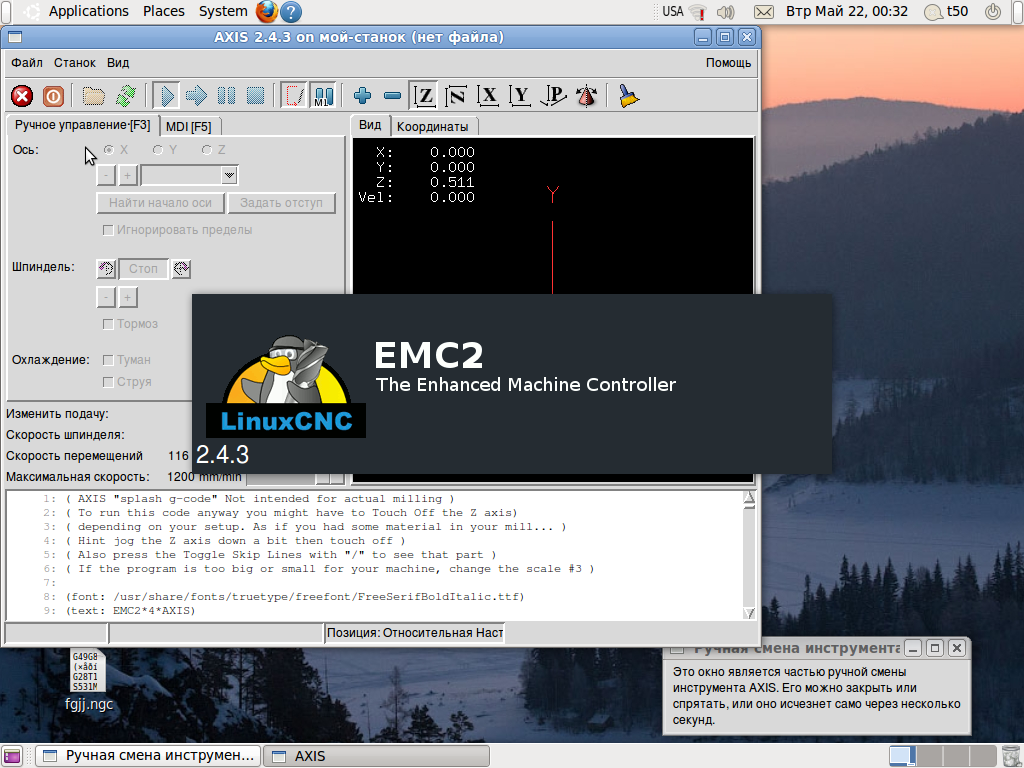Increase spindle speed plus button
Viewport: 1024px width, 768px height.
127,297
